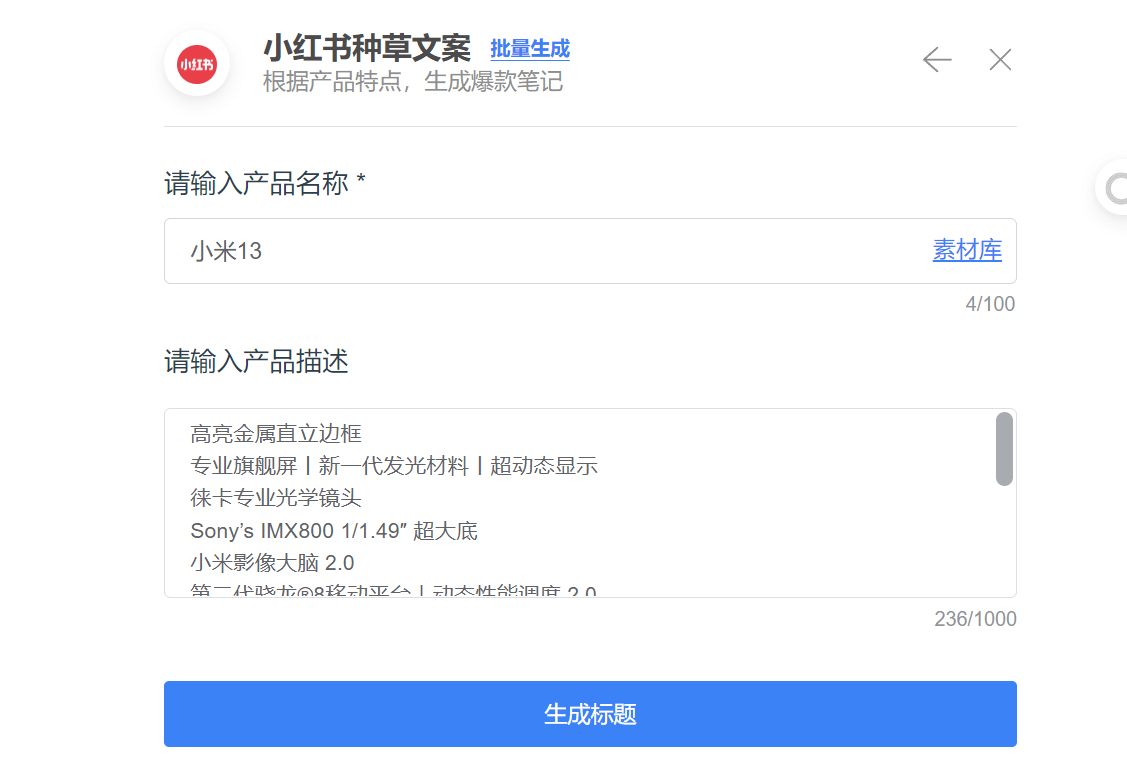Click the 4/100 character counter
Screen dimensions: 1127x769
(x=989, y=304)
